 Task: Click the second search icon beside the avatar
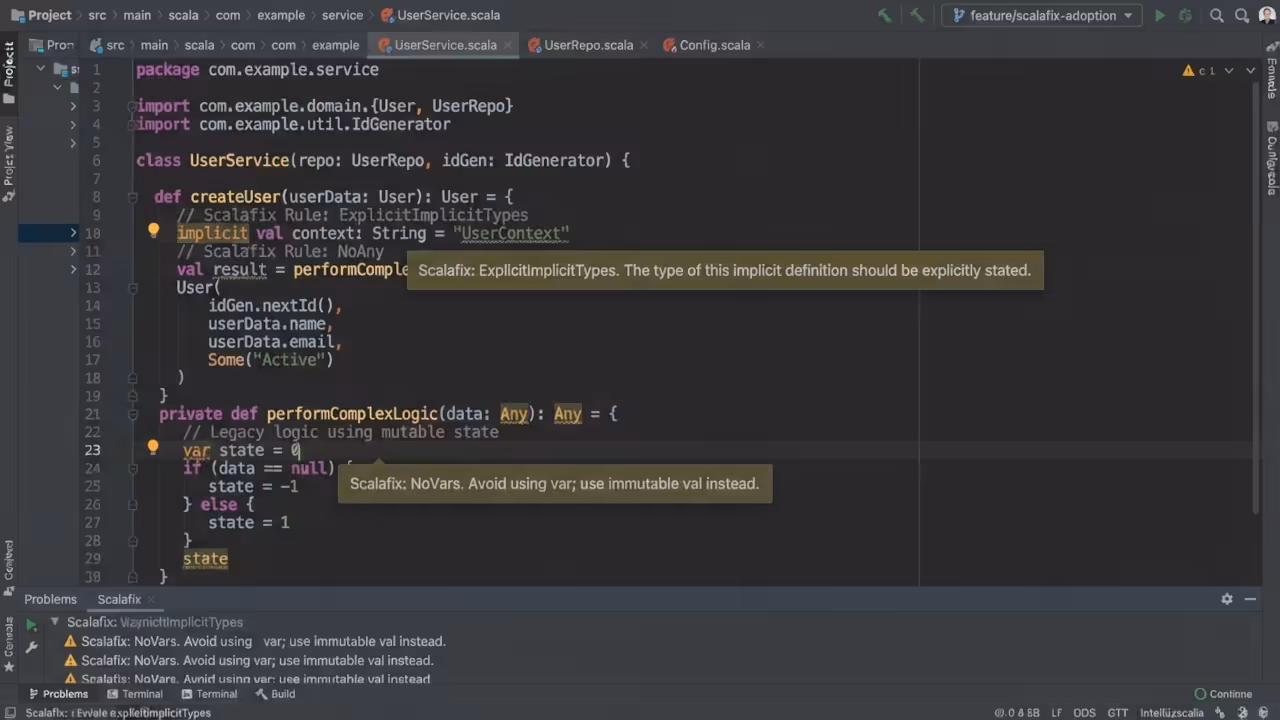tap(1243, 15)
